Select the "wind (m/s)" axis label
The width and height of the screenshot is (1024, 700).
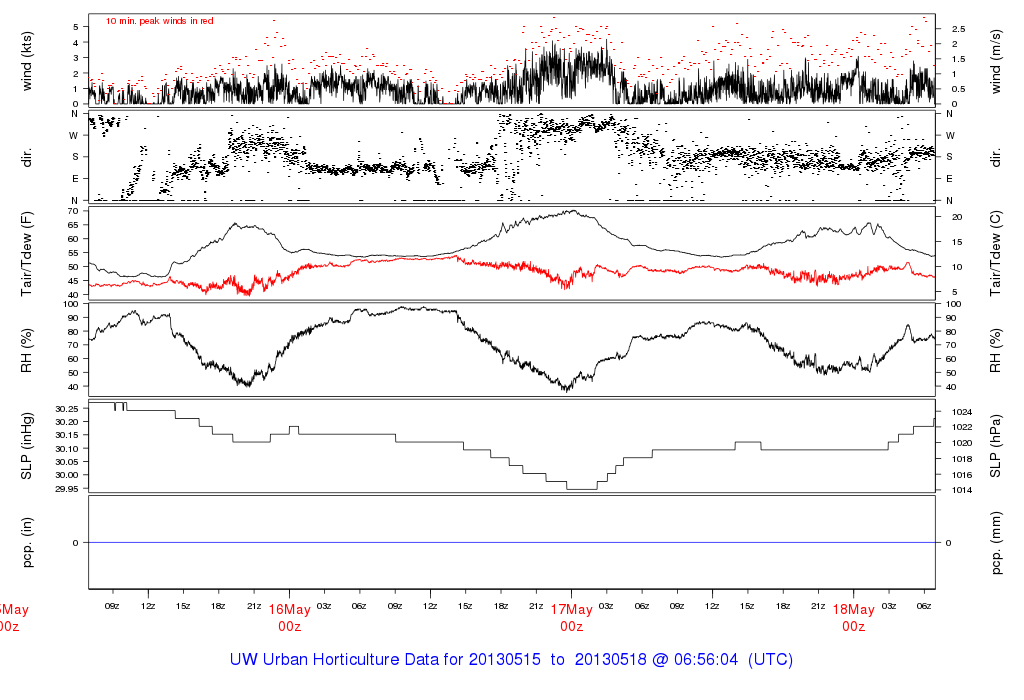click(x=996, y=61)
